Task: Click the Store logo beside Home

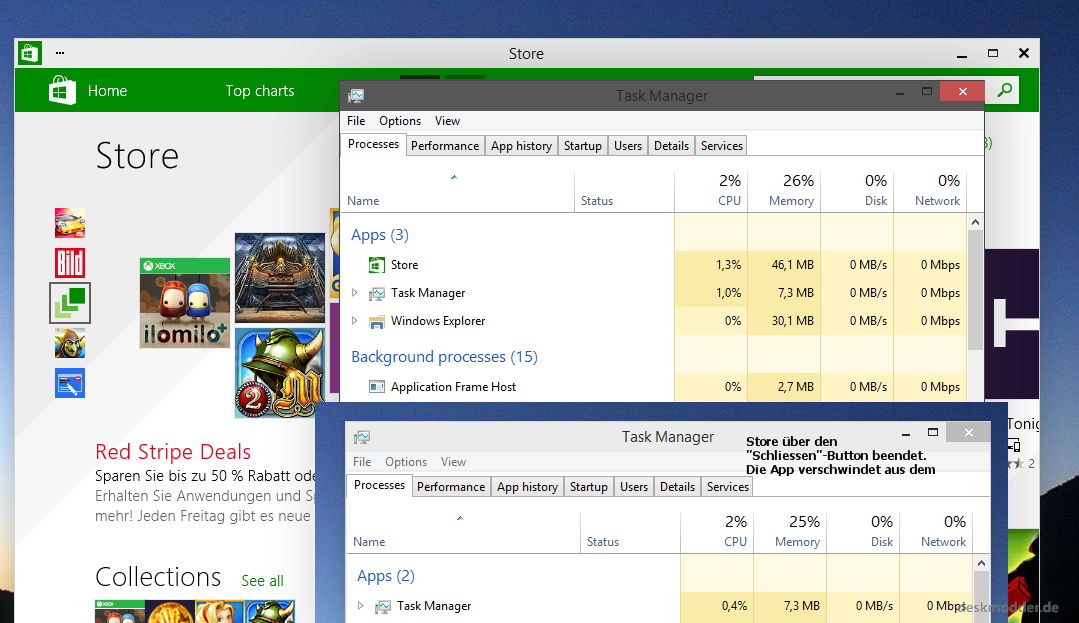Action: [x=62, y=90]
